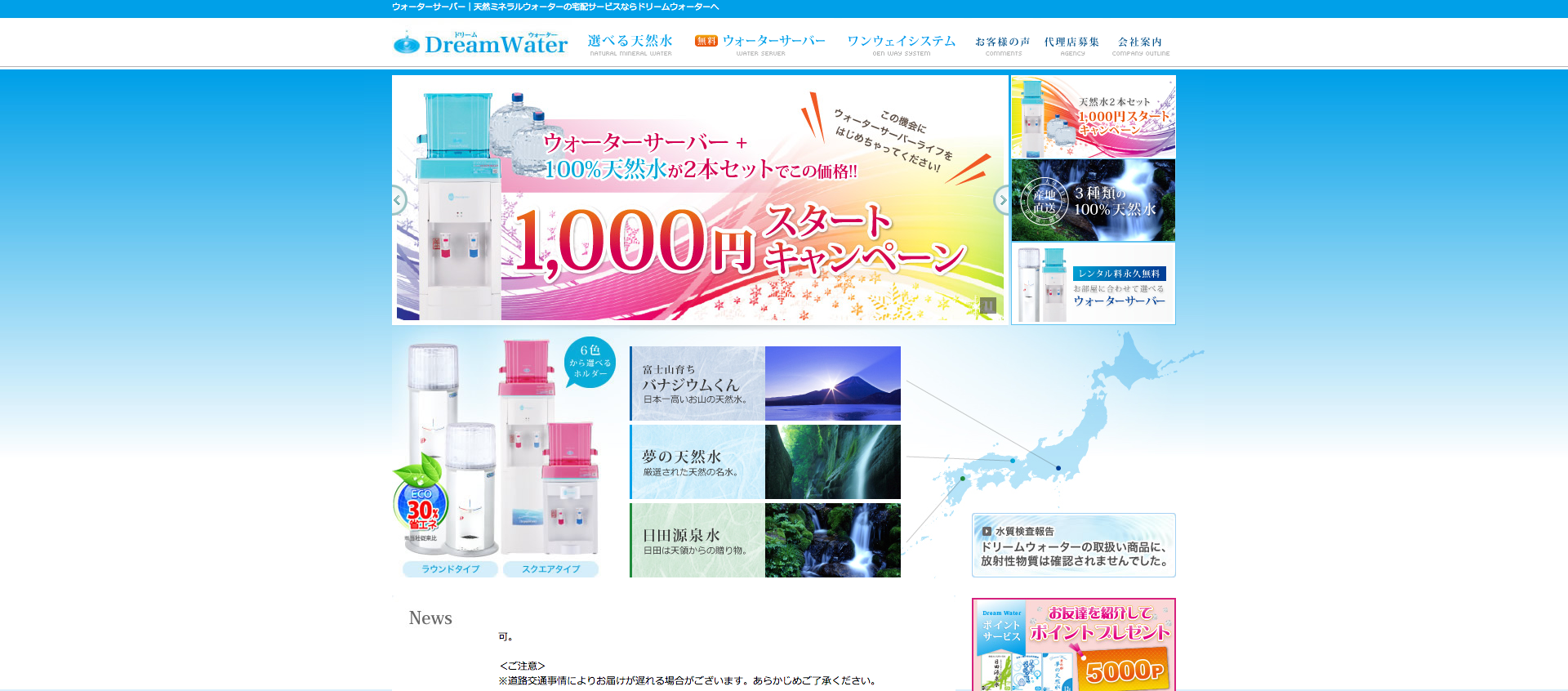Viewport: 1568px width, 691px height.
Task: Click the 無料 badge beside ウォーターサーバー
Action: 706,41
